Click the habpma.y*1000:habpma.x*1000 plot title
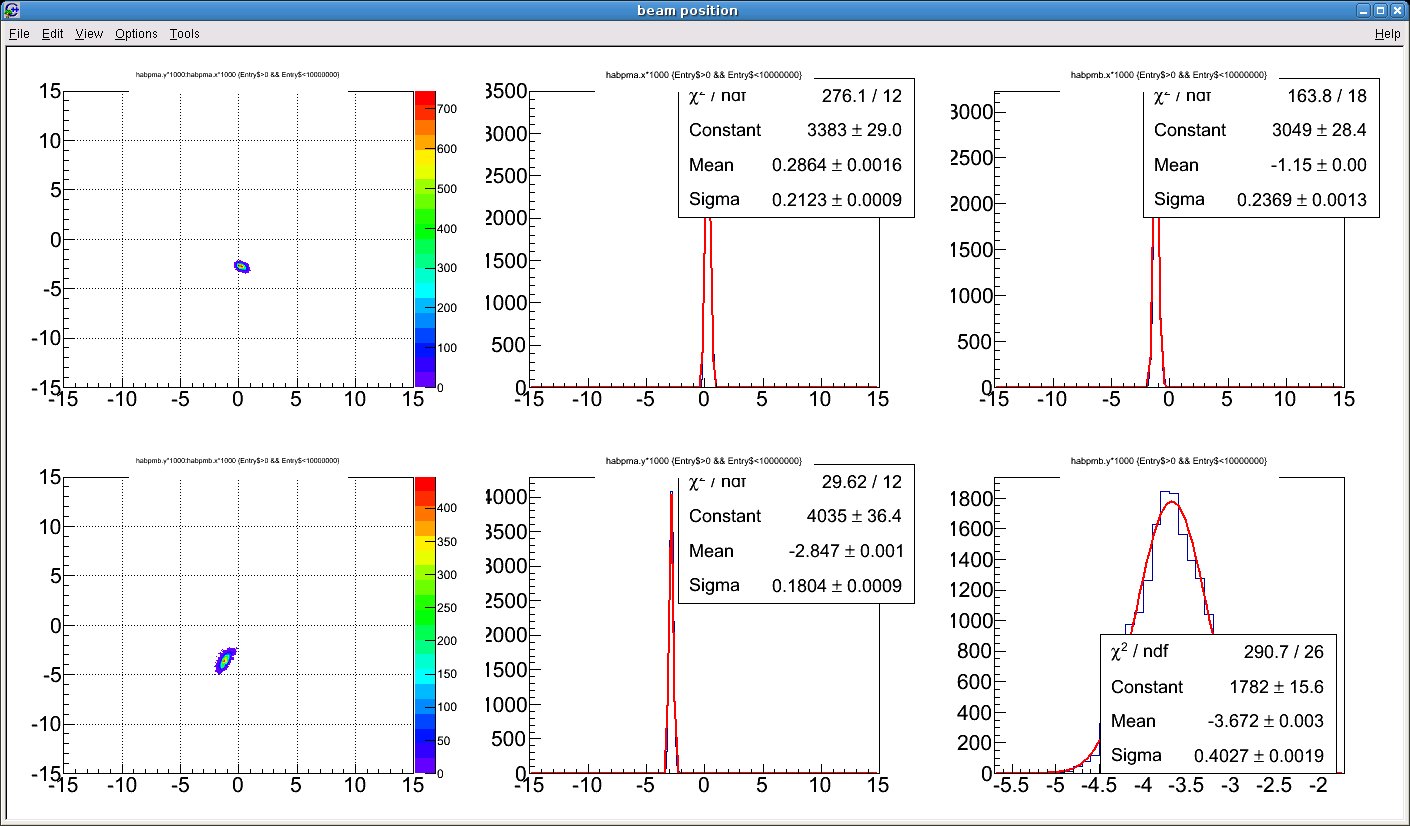 pyautogui.click(x=238, y=75)
